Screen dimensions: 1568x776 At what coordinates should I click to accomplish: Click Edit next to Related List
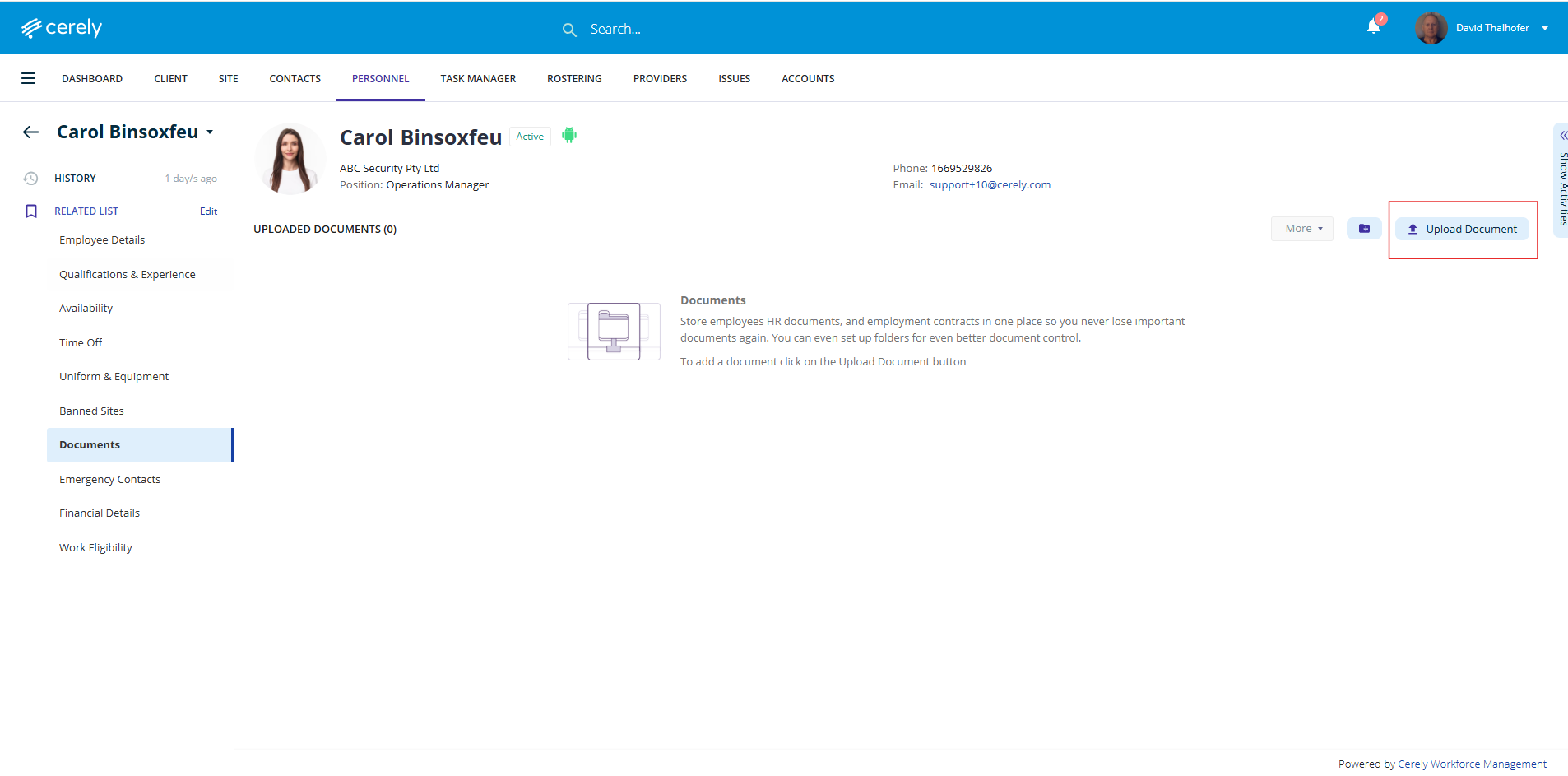tap(208, 211)
